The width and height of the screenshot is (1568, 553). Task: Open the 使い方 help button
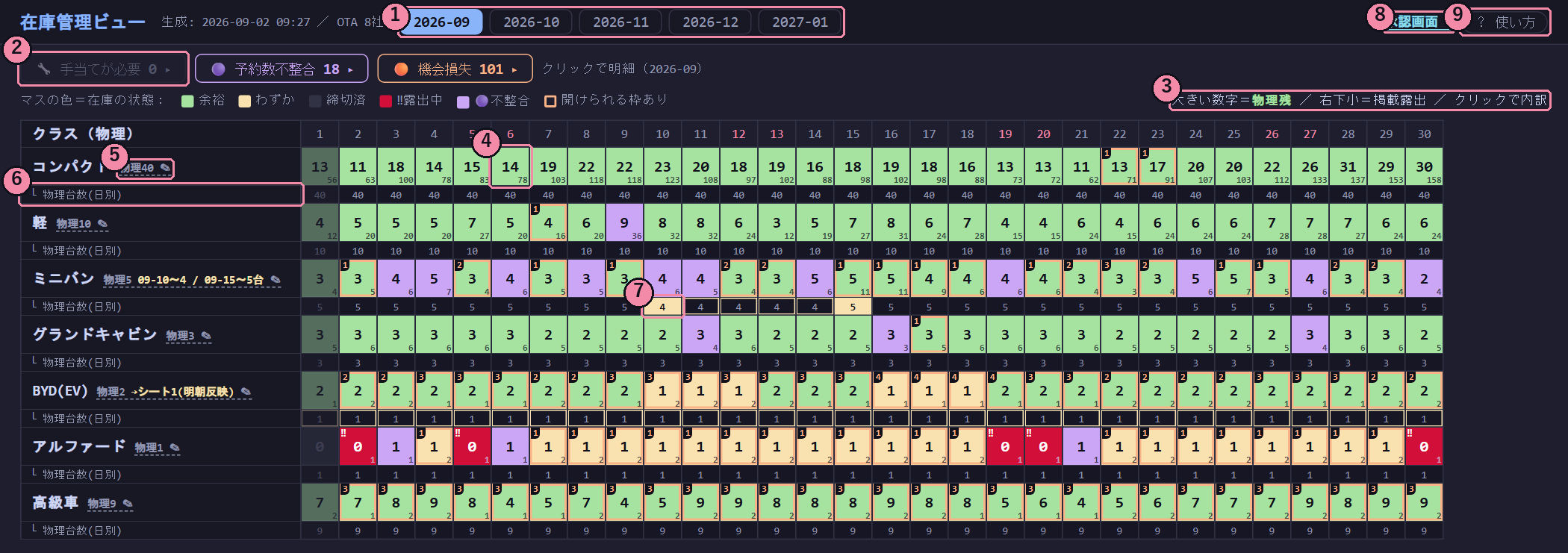pos(1506,22)
